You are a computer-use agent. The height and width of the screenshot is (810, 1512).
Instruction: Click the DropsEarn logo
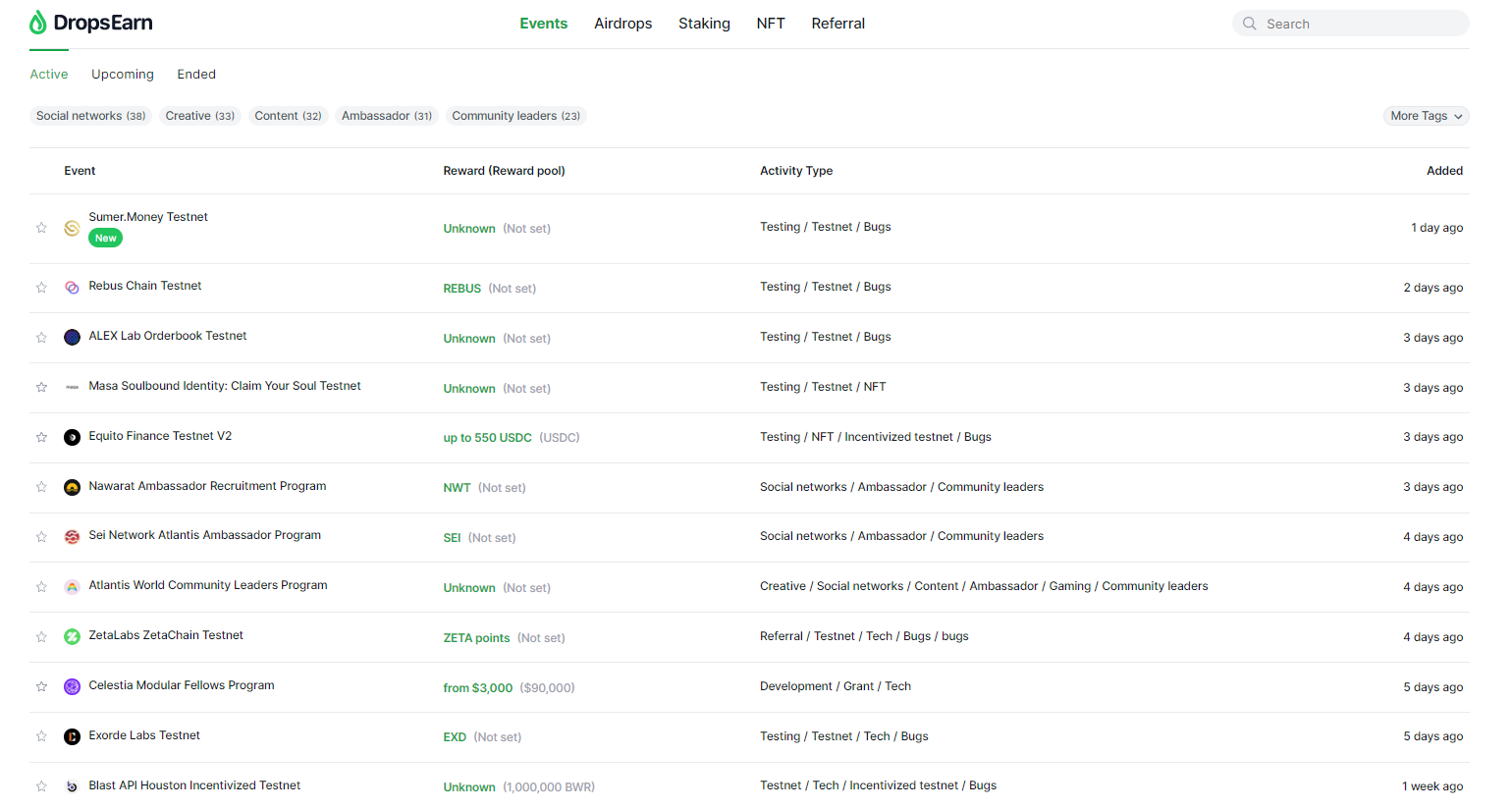coord(91,23)
